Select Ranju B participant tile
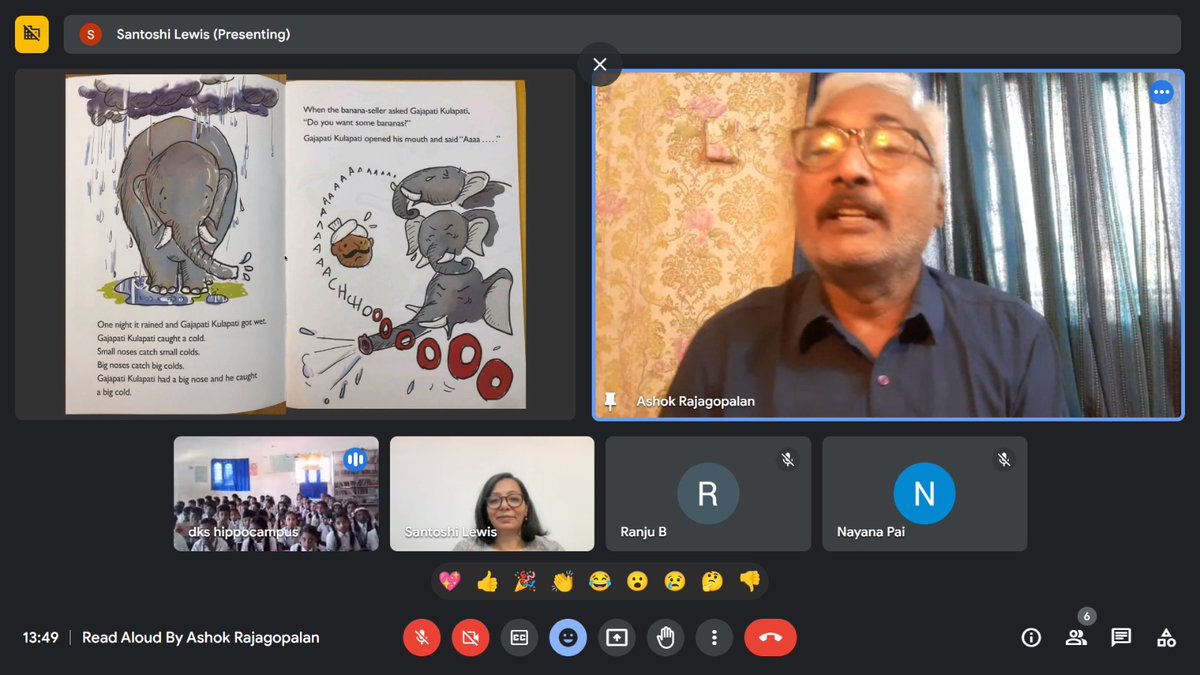 click(x=708, y=494)
